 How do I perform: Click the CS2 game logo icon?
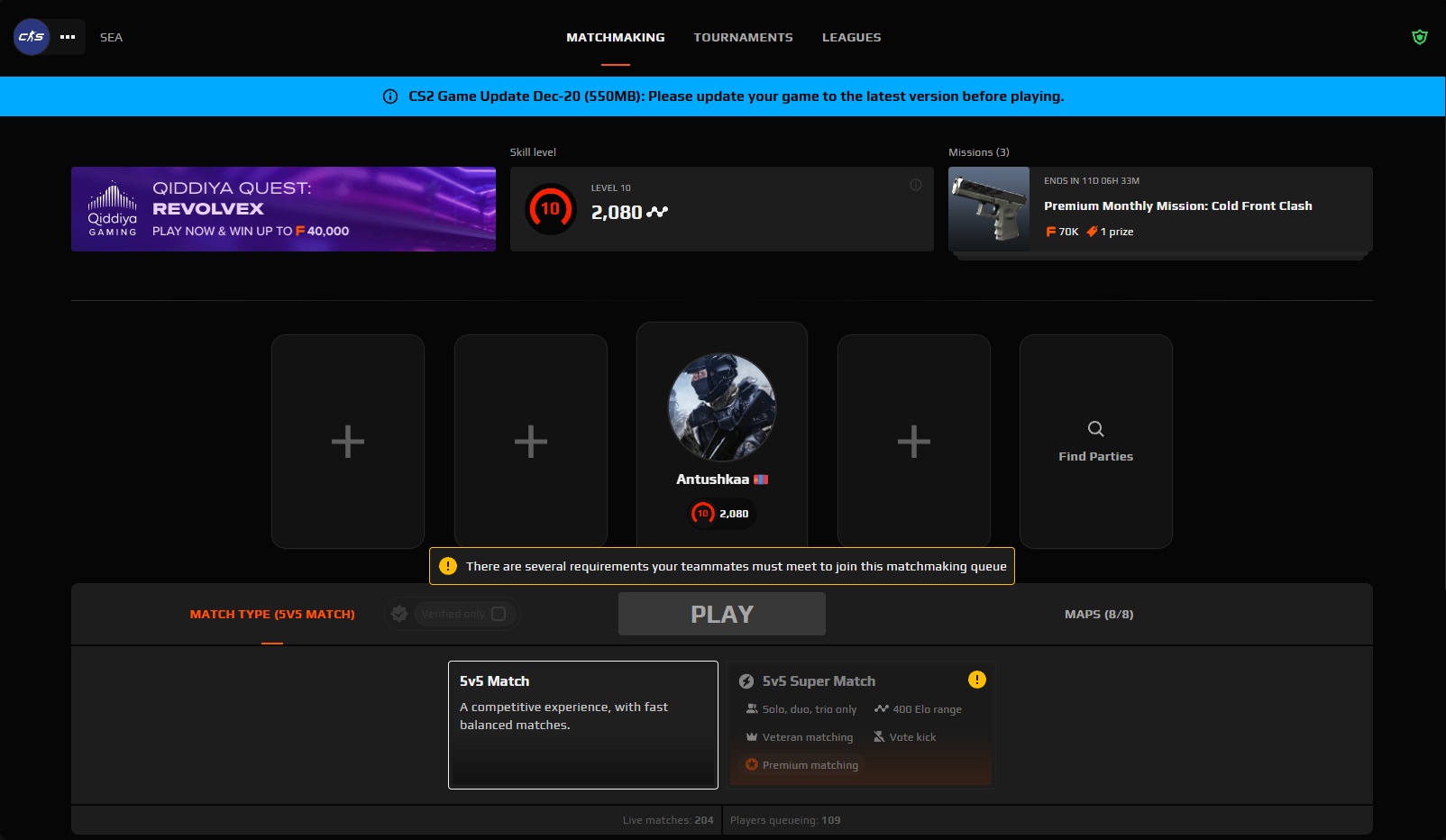click(32, 37)
